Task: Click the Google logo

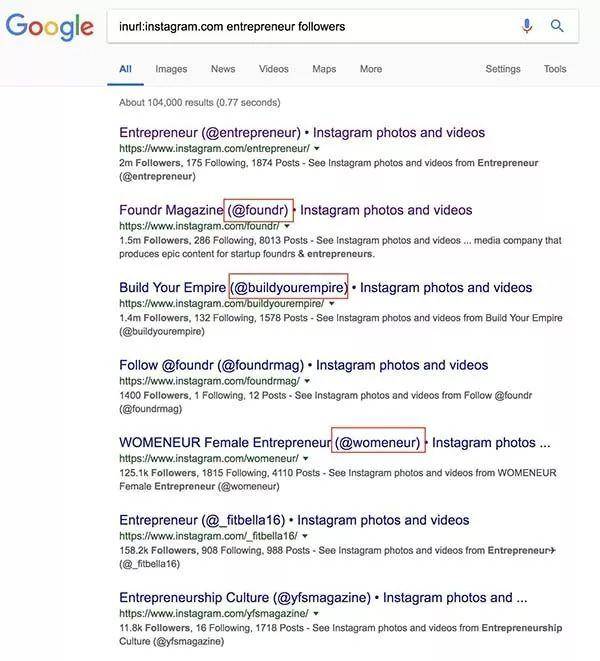Action: [x=49, y=27]
